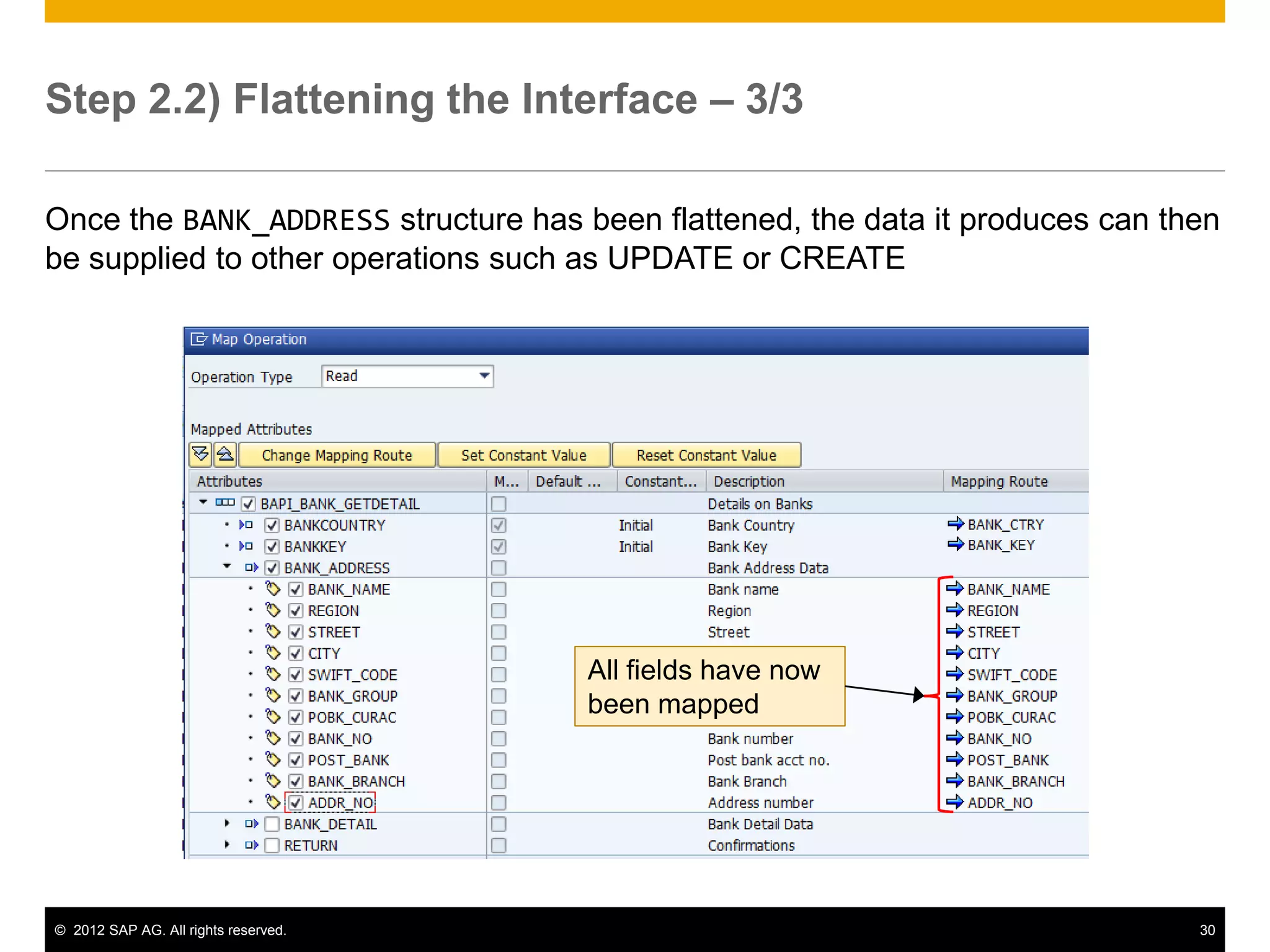Collapse the BAPI_BANK_GETDETAIL root node

(203, 503)
